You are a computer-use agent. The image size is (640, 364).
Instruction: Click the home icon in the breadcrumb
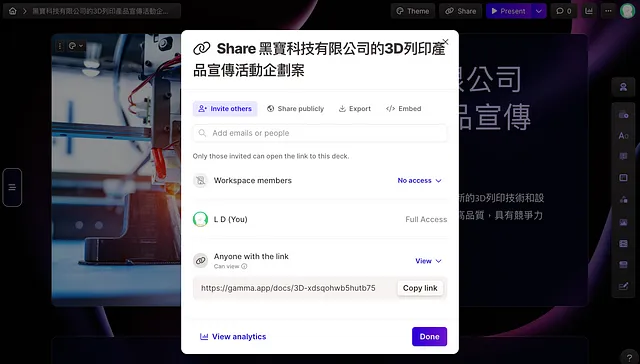[x=13, y=11]
